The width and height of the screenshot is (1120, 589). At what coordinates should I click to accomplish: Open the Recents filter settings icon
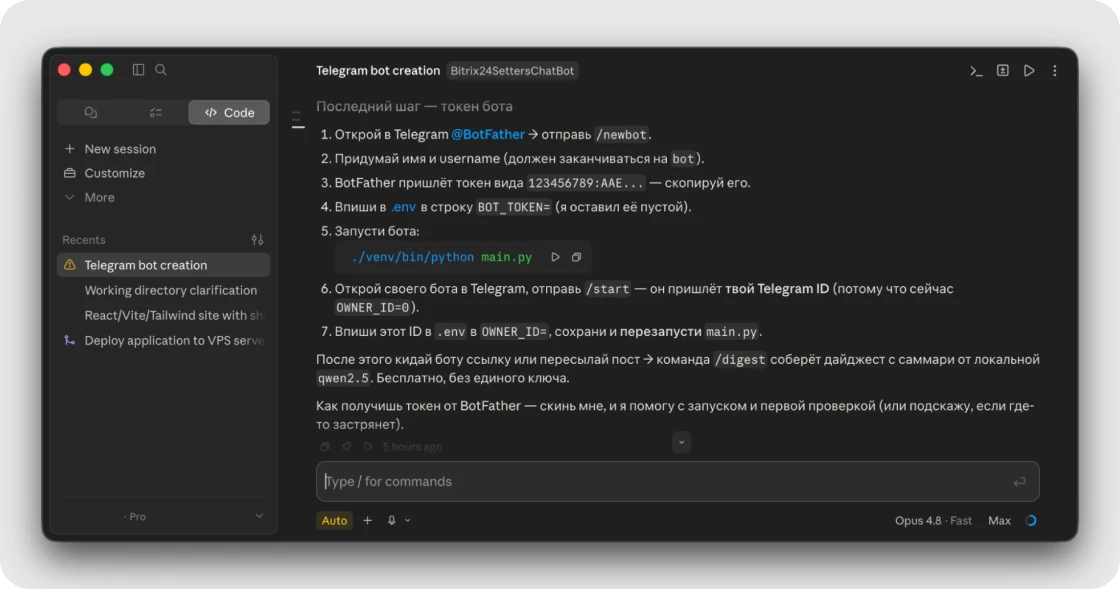click(258, 240)
